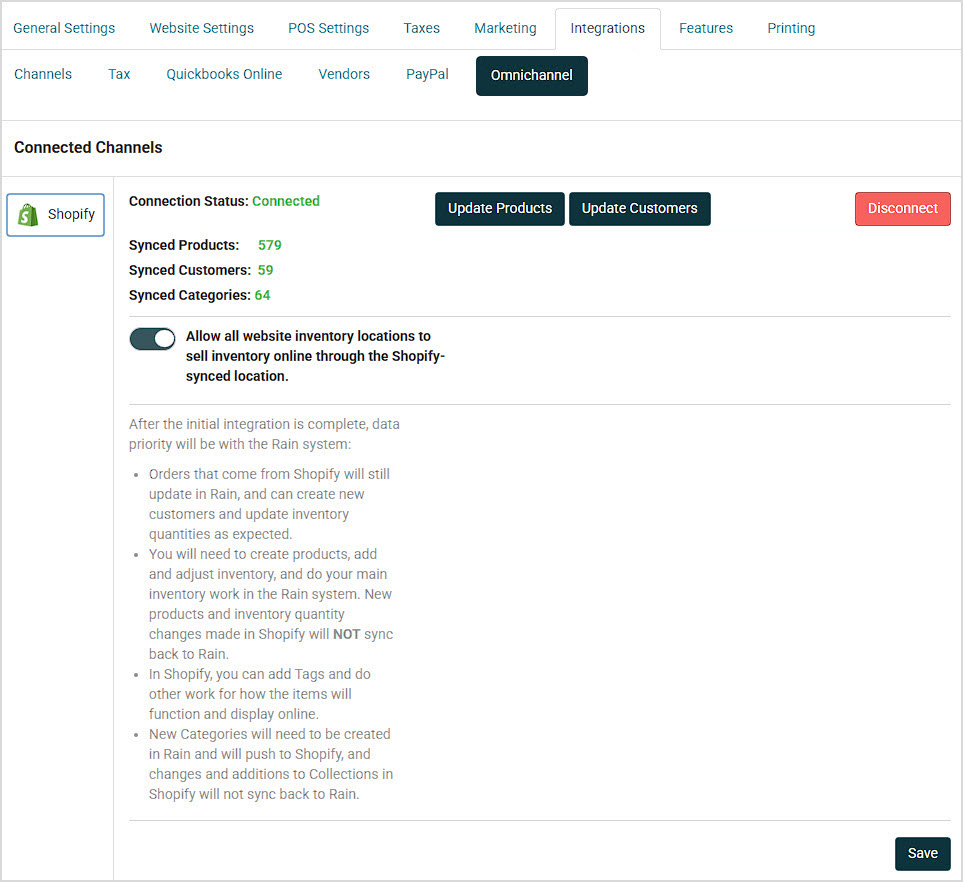The image size is (963, 882).
Task: Select the Marketing tab
Action: click(505, 28)
